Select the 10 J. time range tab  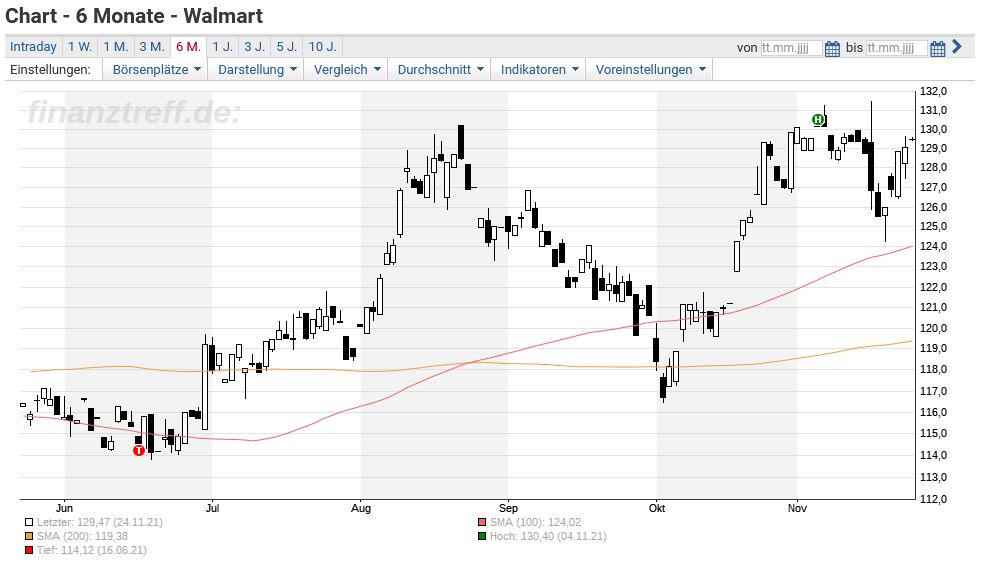coord(322,47)
